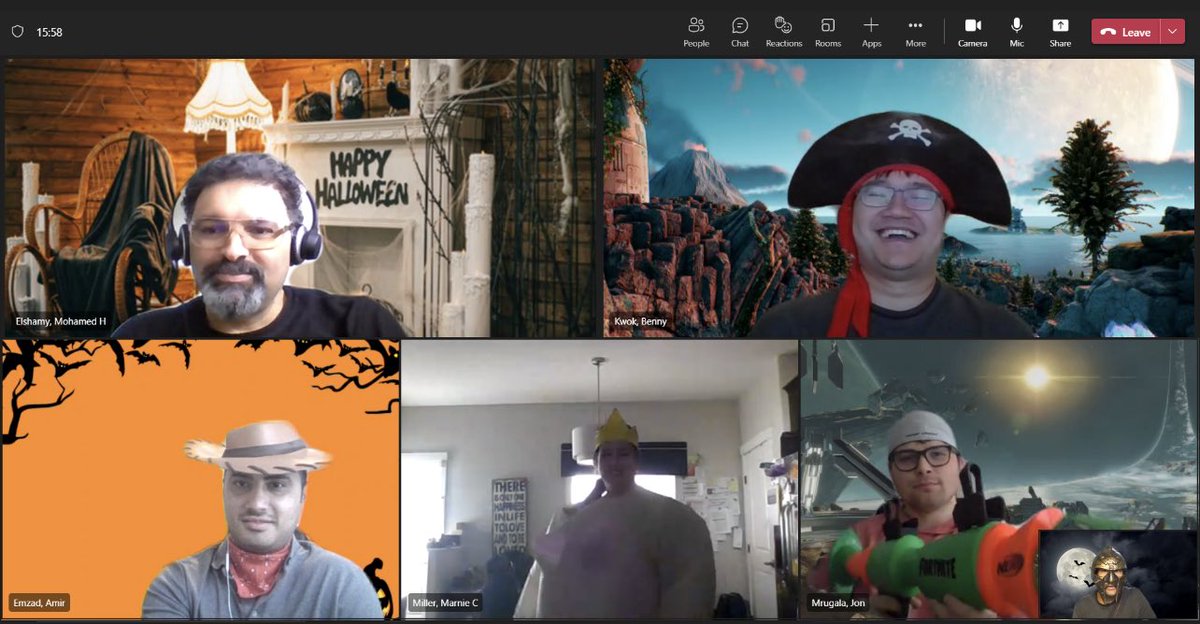Open the meeting Chat

pos(740,32)
